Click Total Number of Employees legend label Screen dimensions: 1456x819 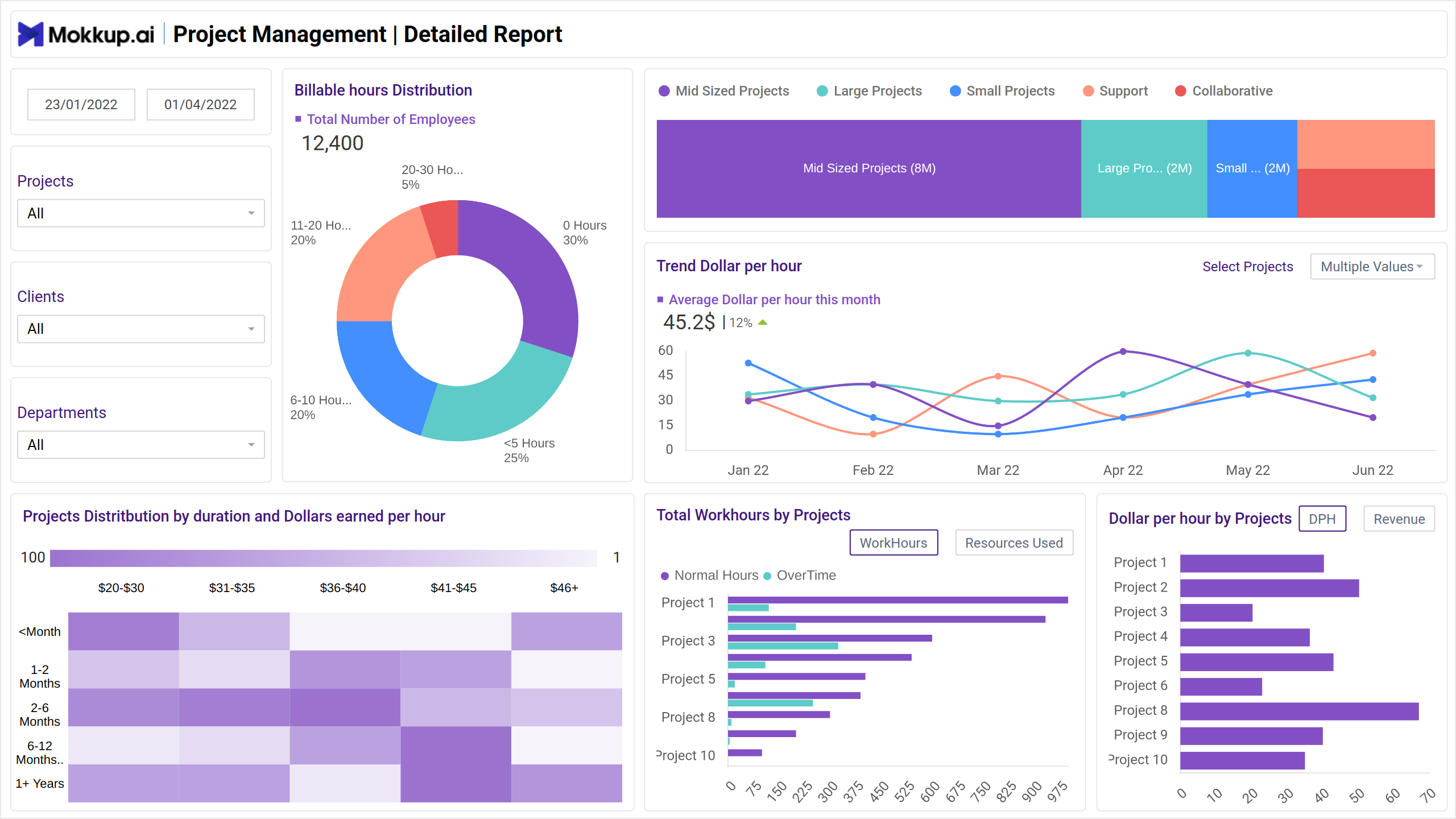click(x=391, y=119)
